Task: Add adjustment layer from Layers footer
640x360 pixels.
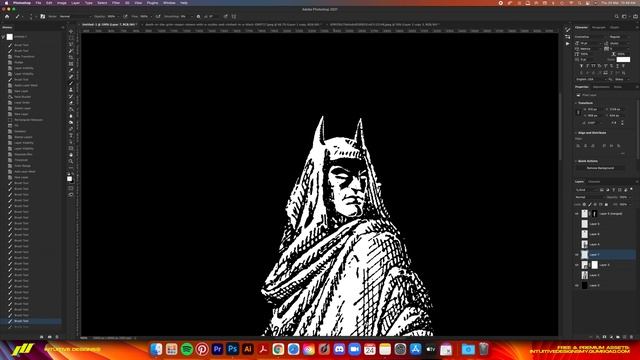Action: coord(611,337)
